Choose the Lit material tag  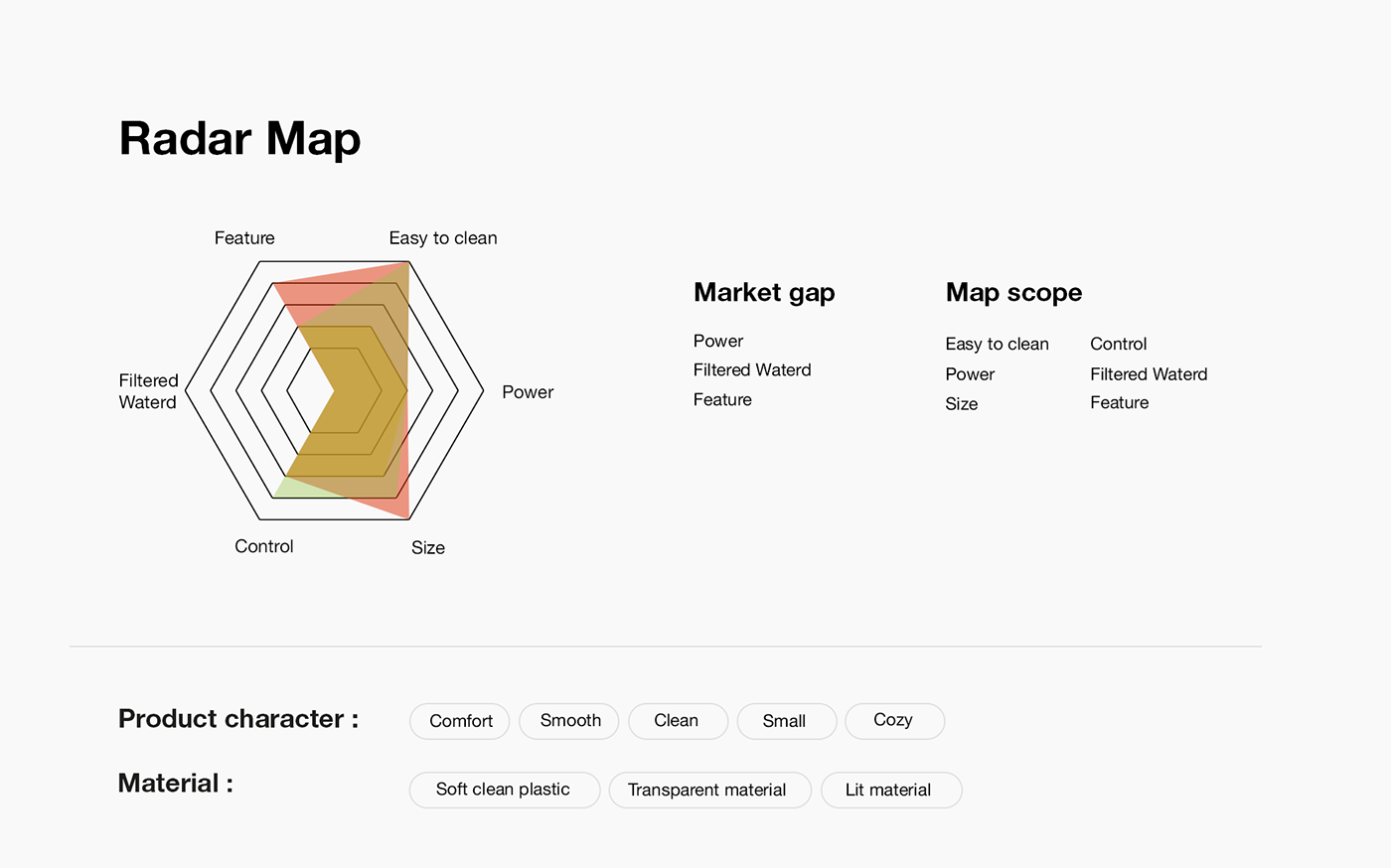(x=888, y=790)
